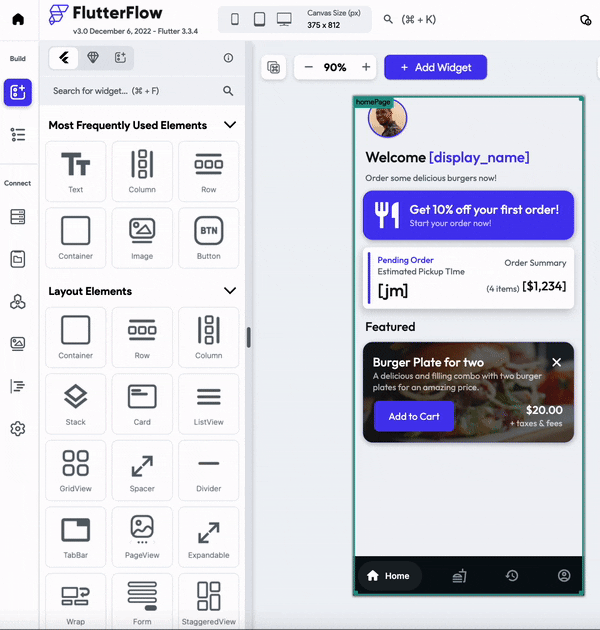
Task: Pick the Image widget
Action: coord(142,238)
